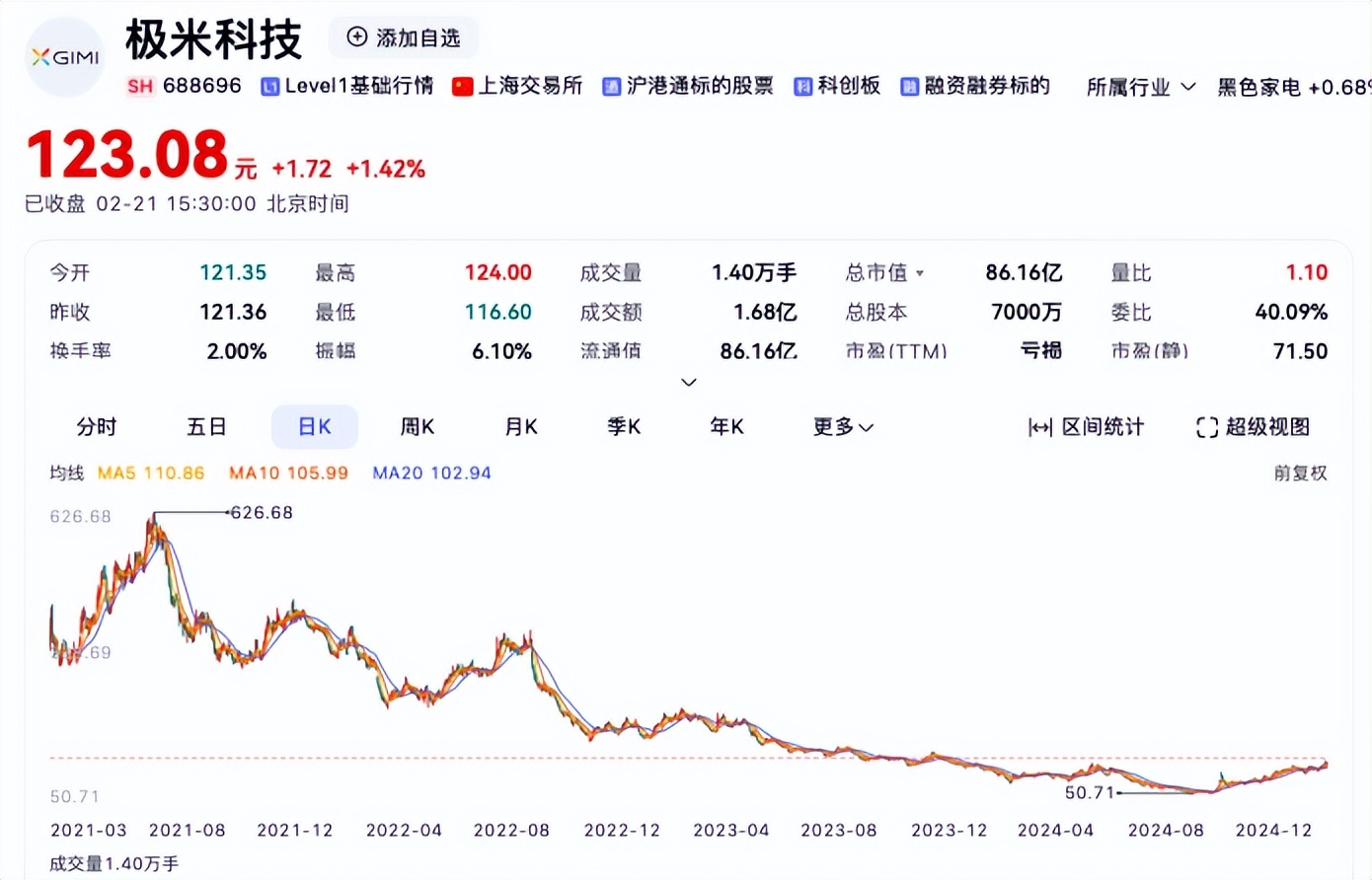Click the XGIMI company logo
This screenshot has height=880, width=1372.
(65, 57)
